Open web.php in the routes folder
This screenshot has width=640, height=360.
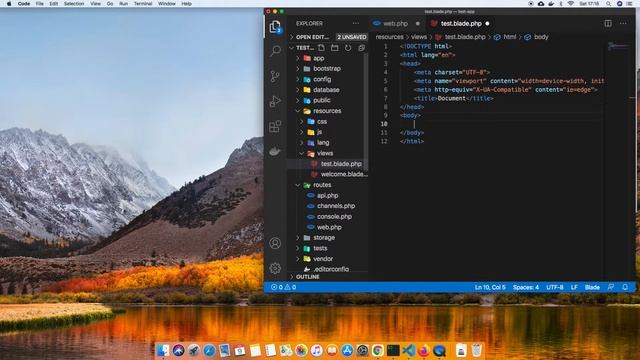pyautogui.click(x=328, y=227)
